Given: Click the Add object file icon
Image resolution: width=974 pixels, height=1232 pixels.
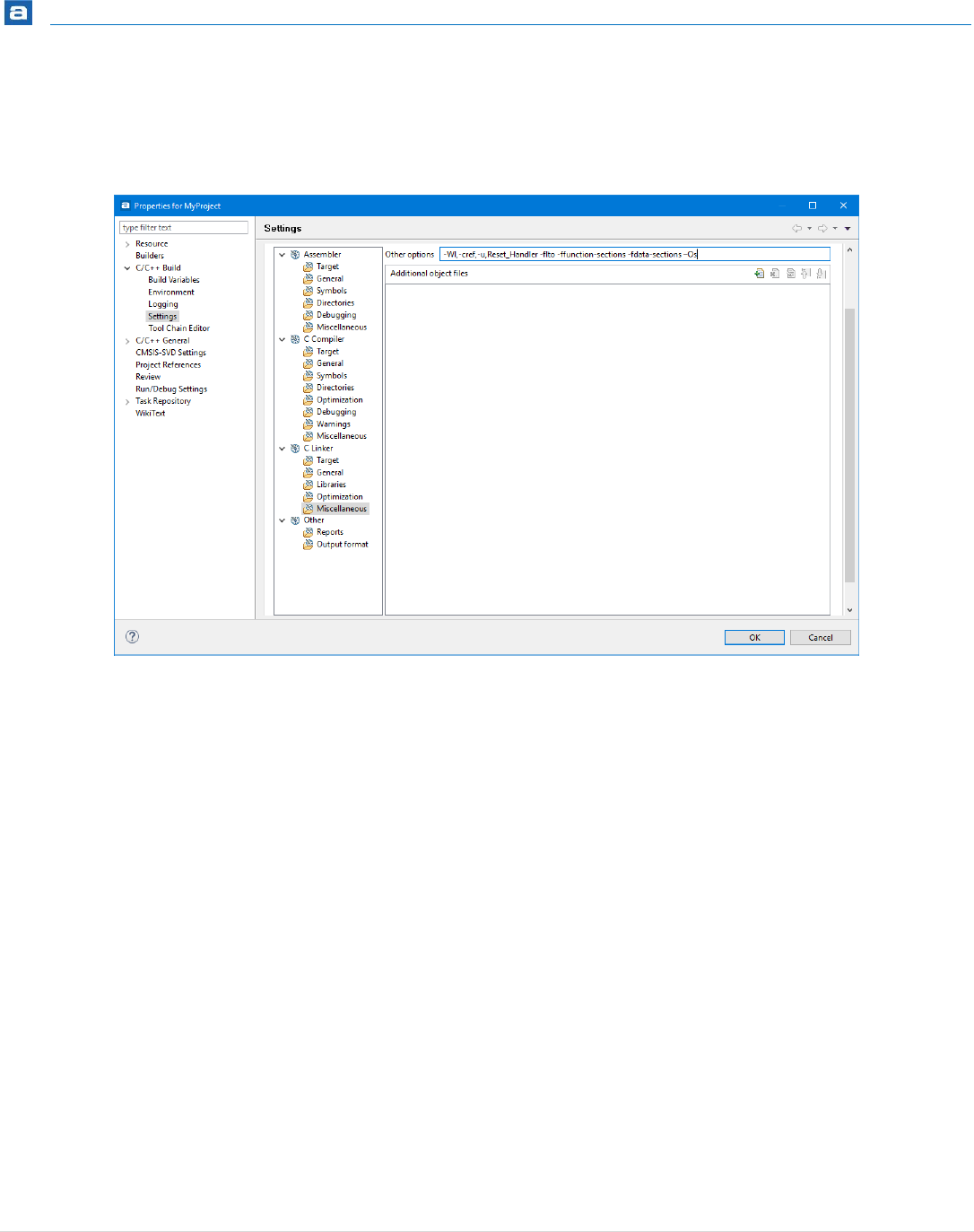Looking at the screenshot, I should tap(759, 274).
